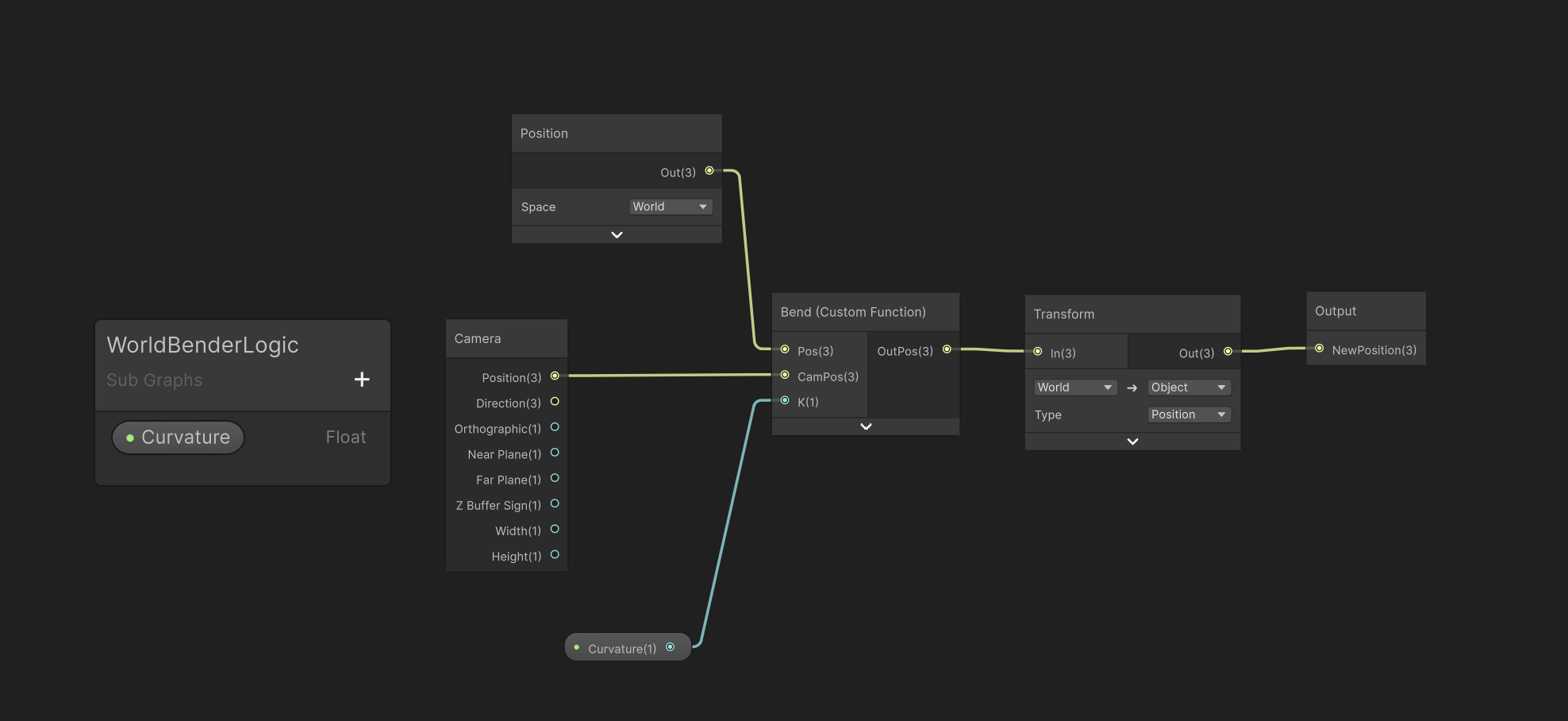Click the plus to add a new property
Viewport: 1568px width, 721px height.
coord(362,379)
